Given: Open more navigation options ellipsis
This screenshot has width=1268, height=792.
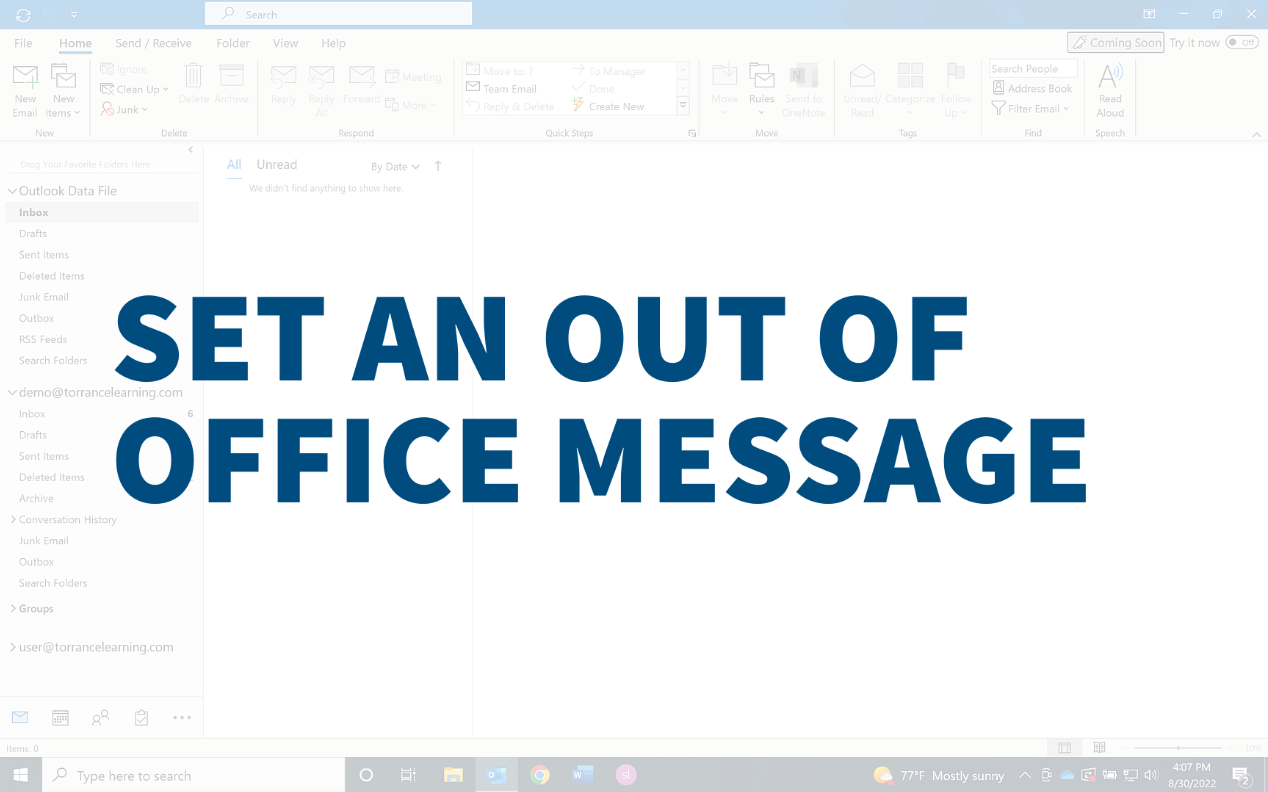Looking at the screenshot, I should tap(181, 718).
